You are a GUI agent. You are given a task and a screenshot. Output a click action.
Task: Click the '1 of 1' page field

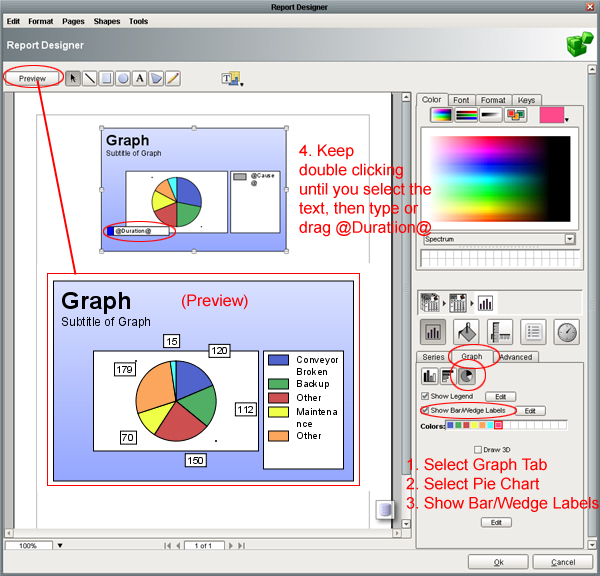click(x=204, y=545)
